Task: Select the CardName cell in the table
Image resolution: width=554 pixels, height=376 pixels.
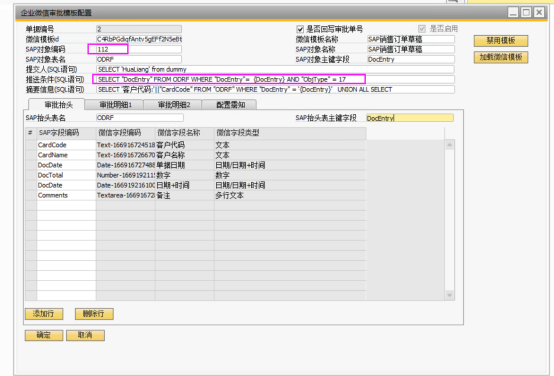Action: [66, 155]
